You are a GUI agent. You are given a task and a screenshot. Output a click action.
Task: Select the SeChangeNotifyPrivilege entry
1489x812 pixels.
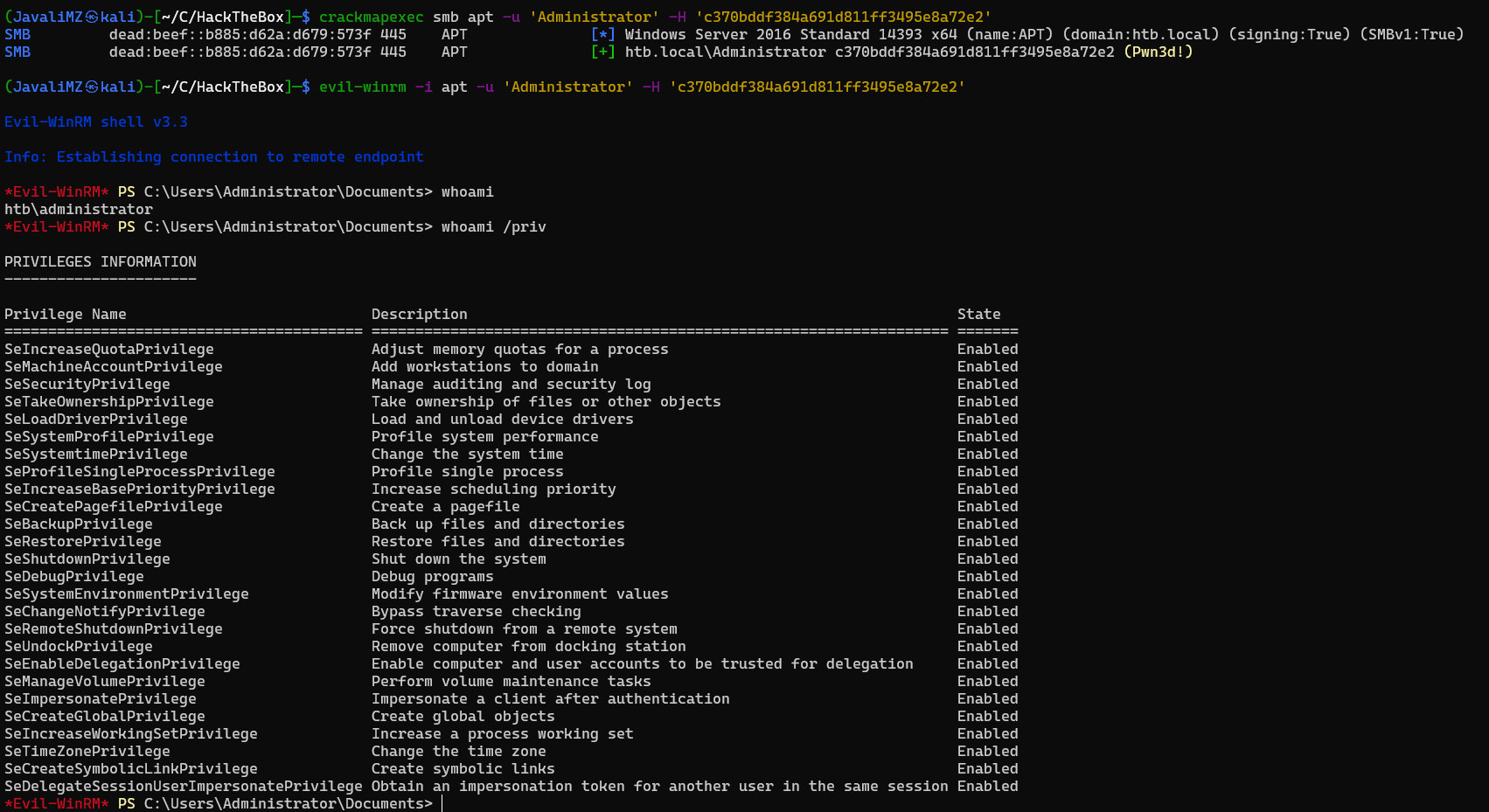[x=105, y=611]
